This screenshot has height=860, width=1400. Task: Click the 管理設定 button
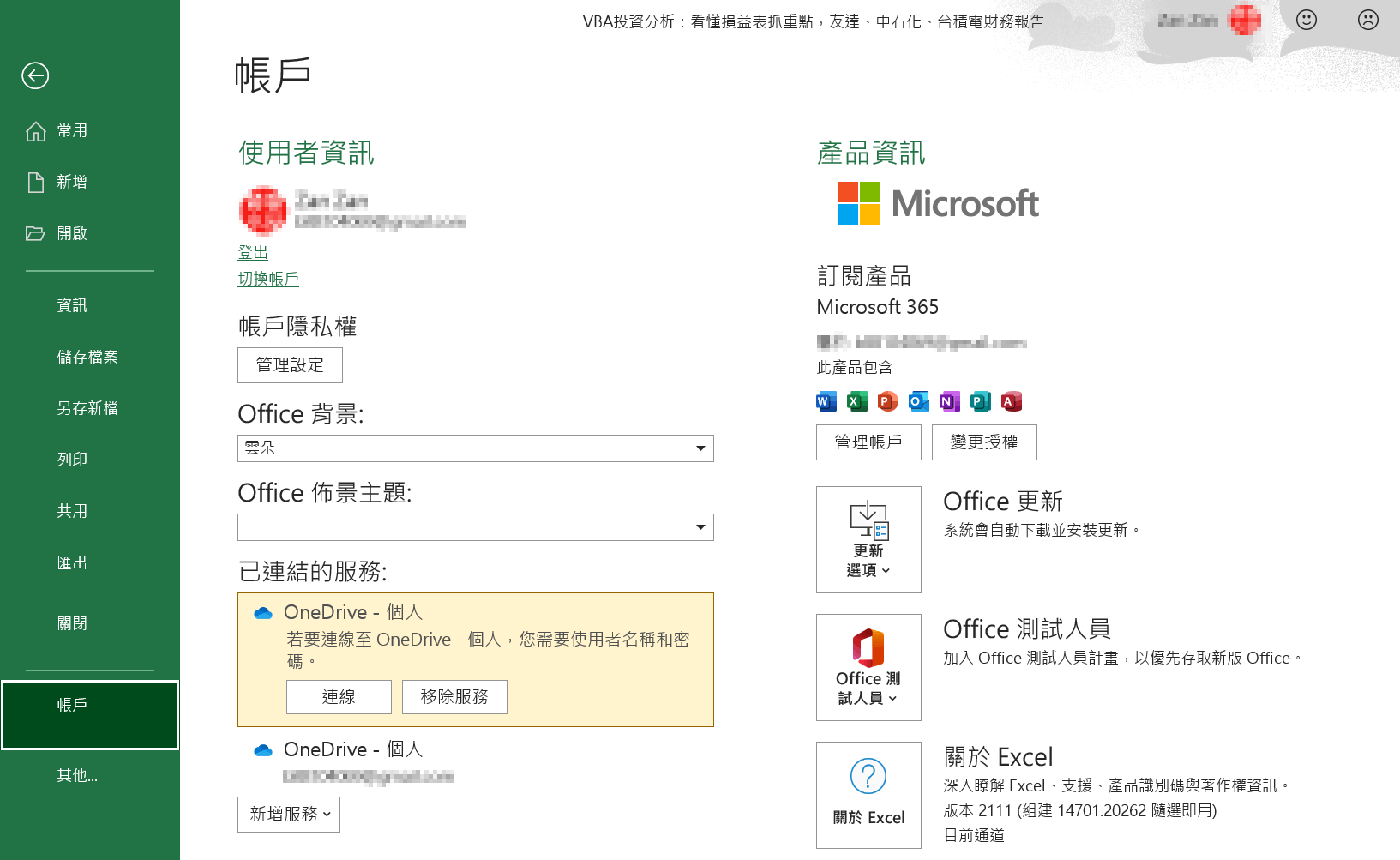290,365
